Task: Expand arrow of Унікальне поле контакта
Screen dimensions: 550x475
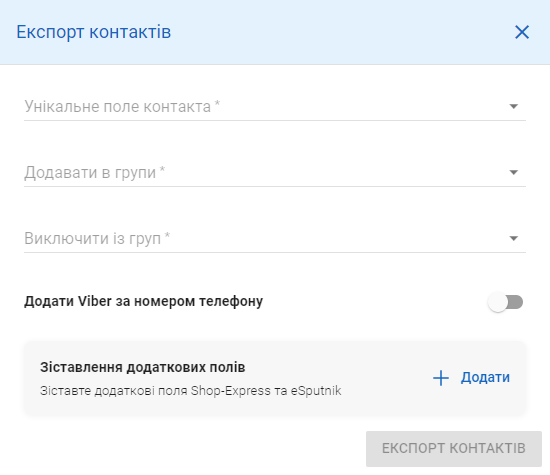Action: (514, 106)
